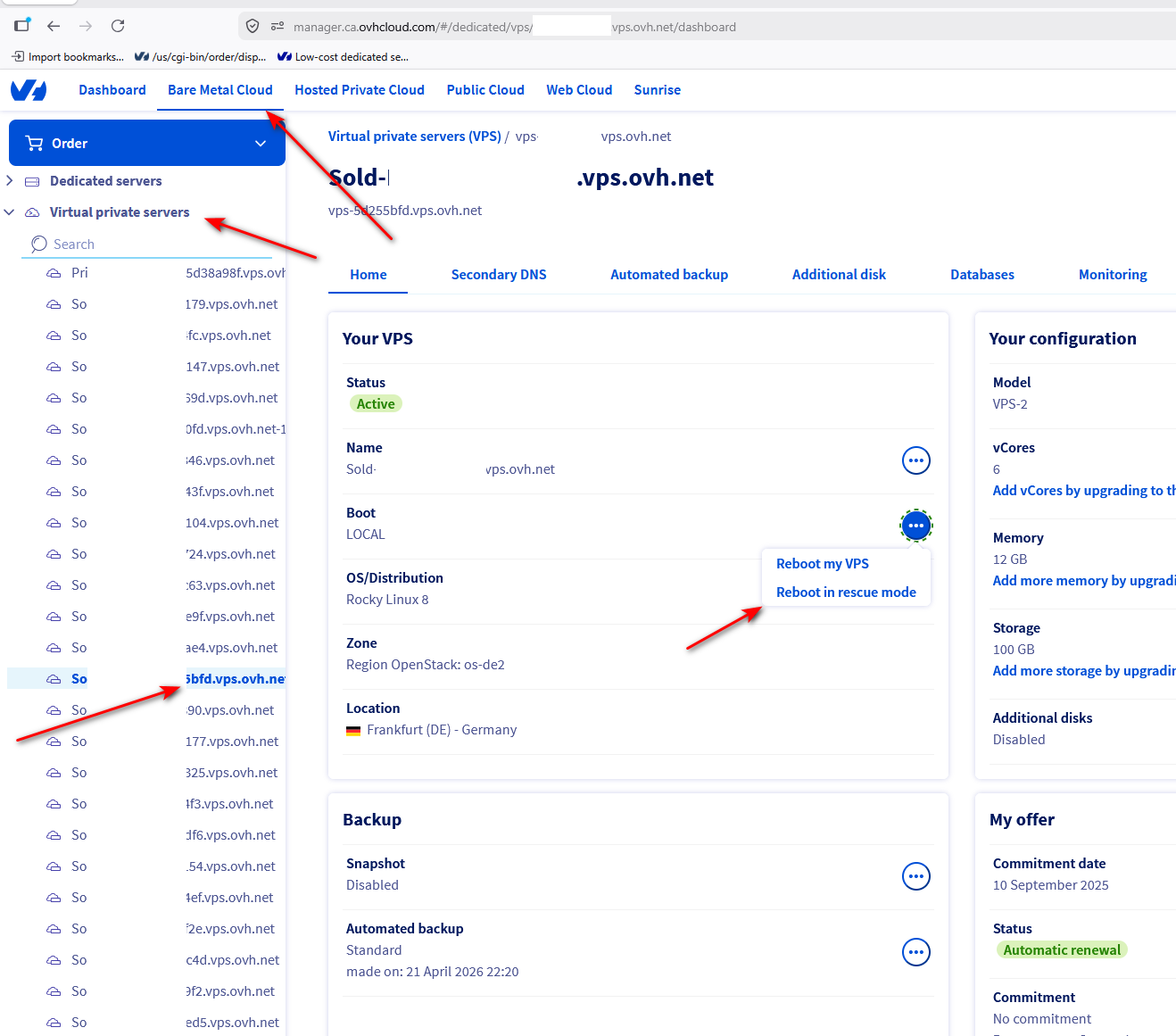The width and height of the screenshot is (1176, 1036).
Task: Select the 5bfd.vps.ovh.net sidebar entry
Action: pos(146,679)
